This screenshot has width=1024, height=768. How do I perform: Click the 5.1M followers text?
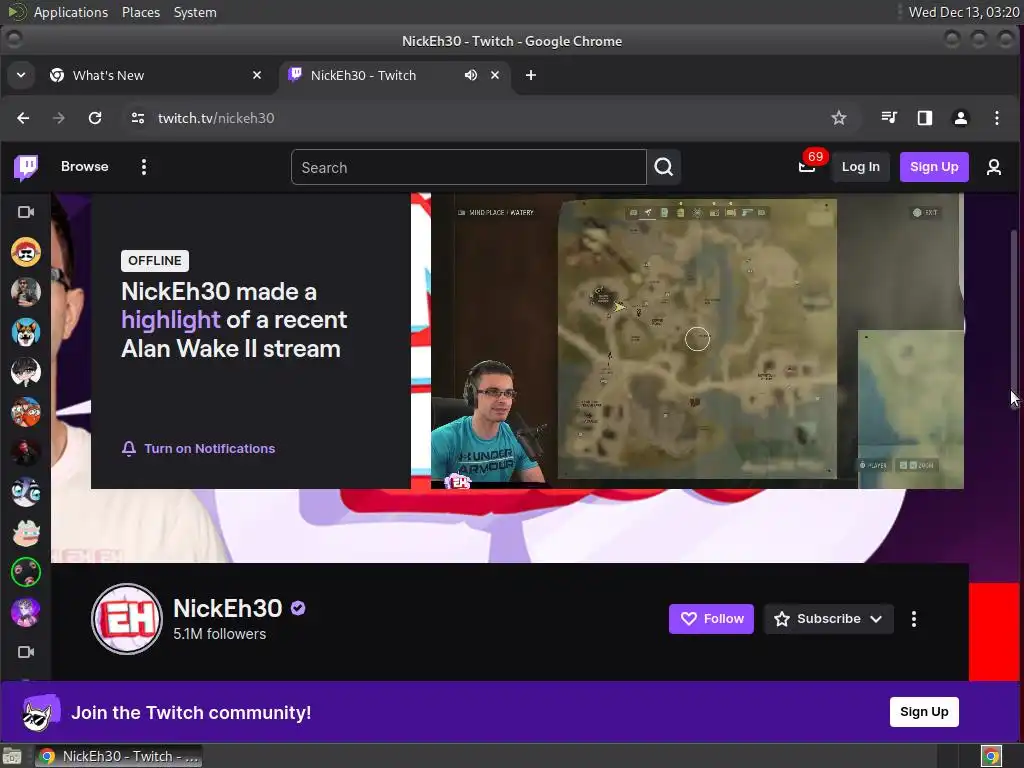(x=219, y=634)
